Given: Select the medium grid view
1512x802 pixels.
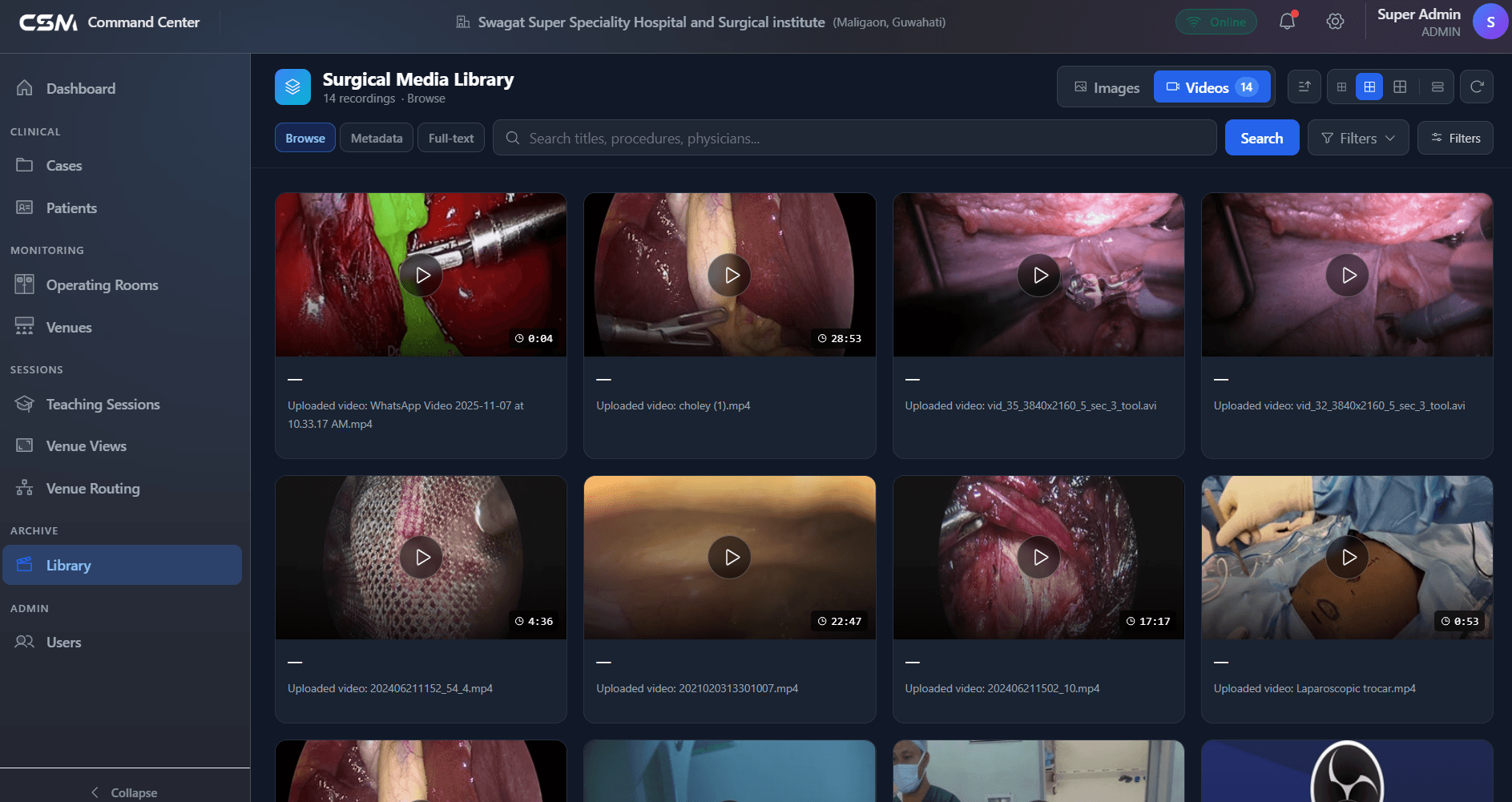Looking at the screenshot, I should click(1369, 87).
